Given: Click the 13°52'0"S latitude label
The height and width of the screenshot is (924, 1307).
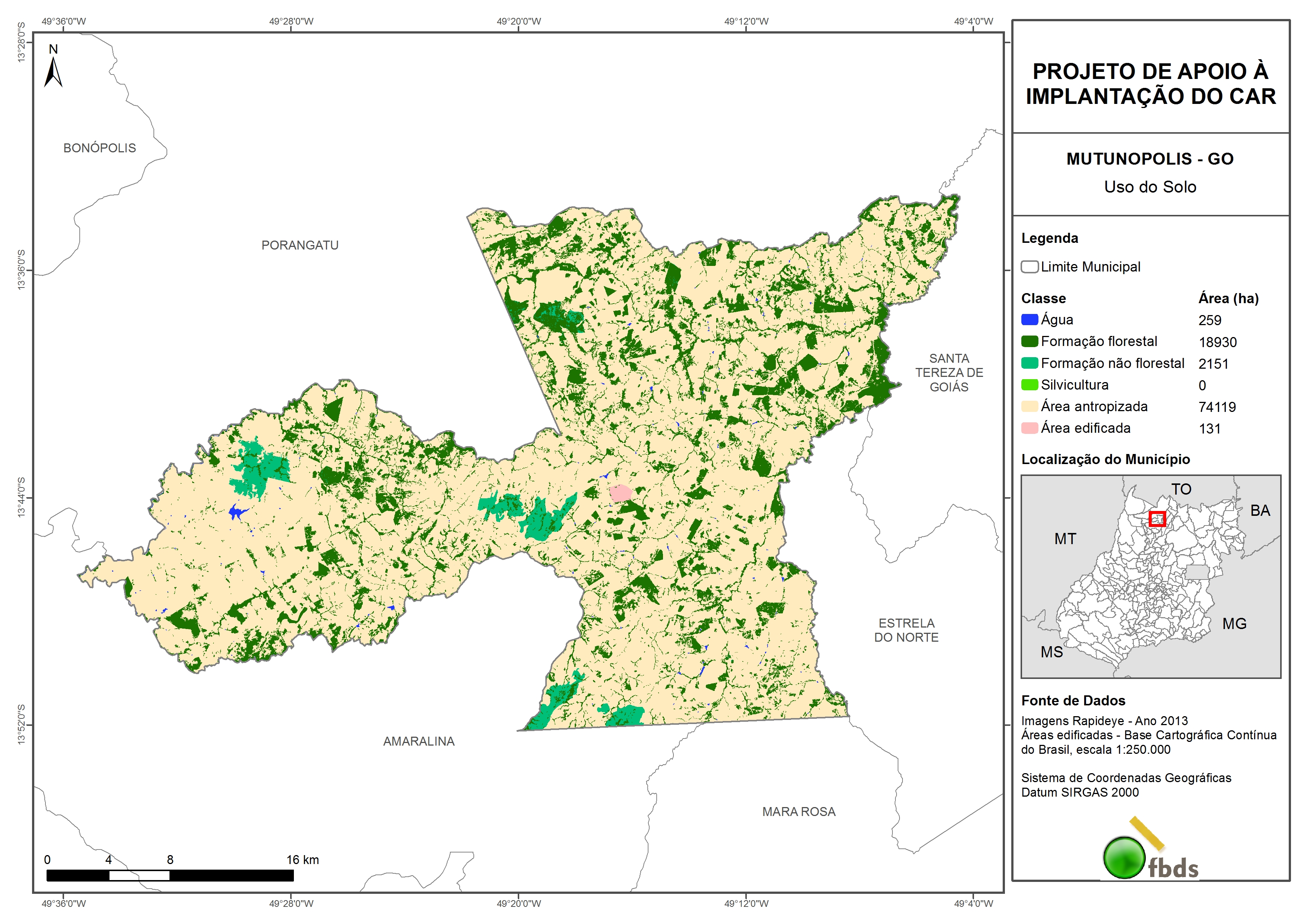Looking at the screenshot, I should coord(22,724).
